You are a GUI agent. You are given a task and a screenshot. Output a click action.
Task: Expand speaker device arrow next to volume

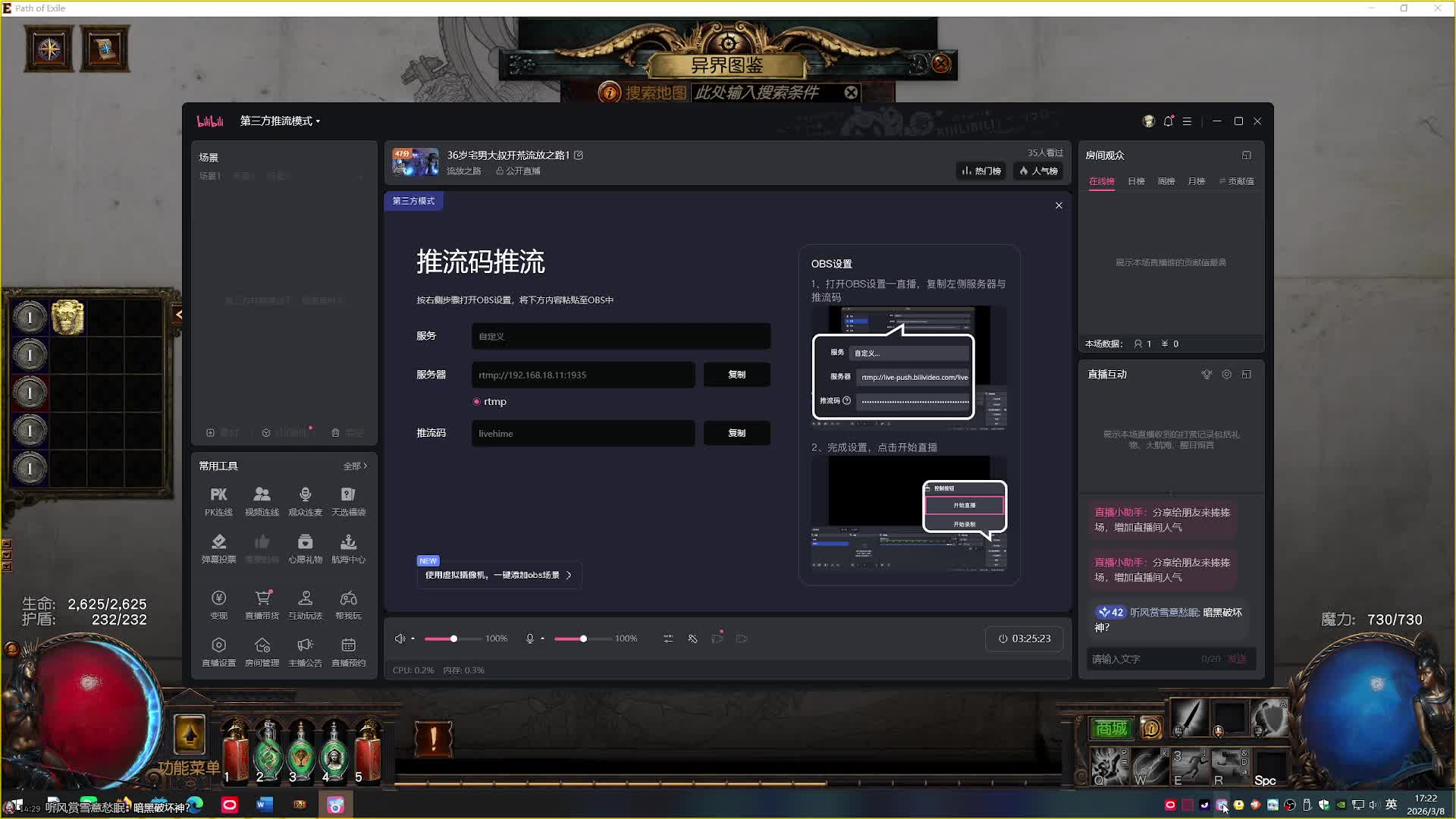pos(413,639)
